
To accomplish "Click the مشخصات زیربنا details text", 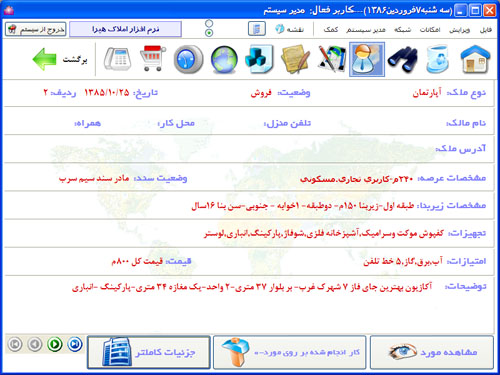I will 303,206.
